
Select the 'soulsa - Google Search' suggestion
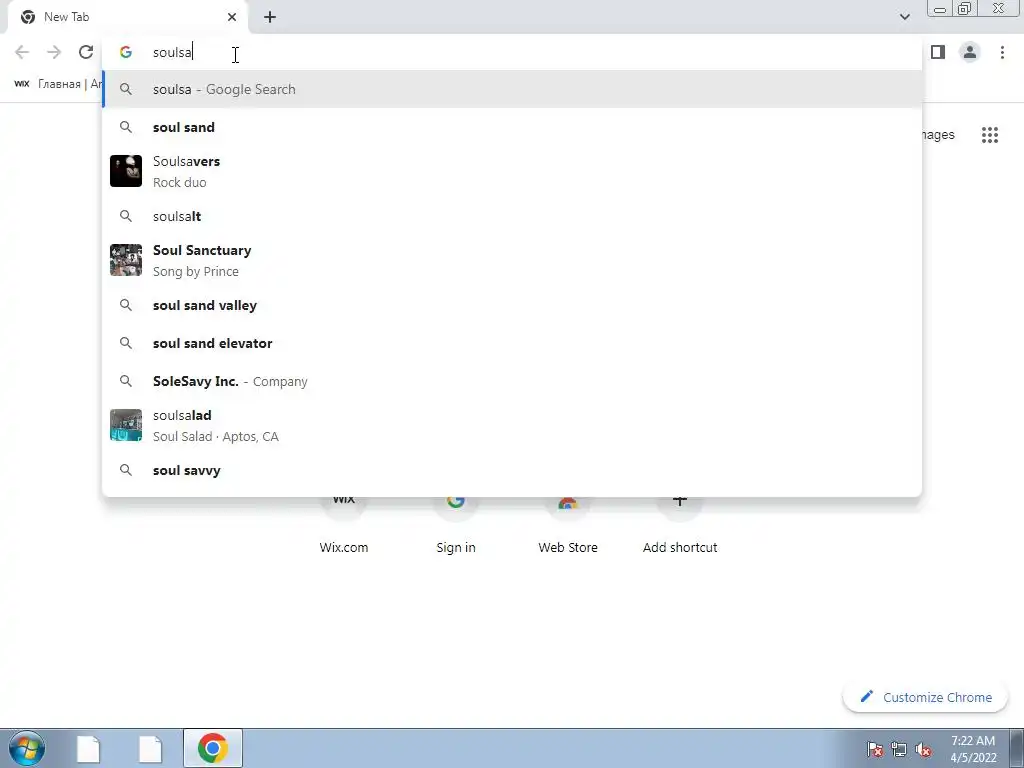[x=512, y=89]
